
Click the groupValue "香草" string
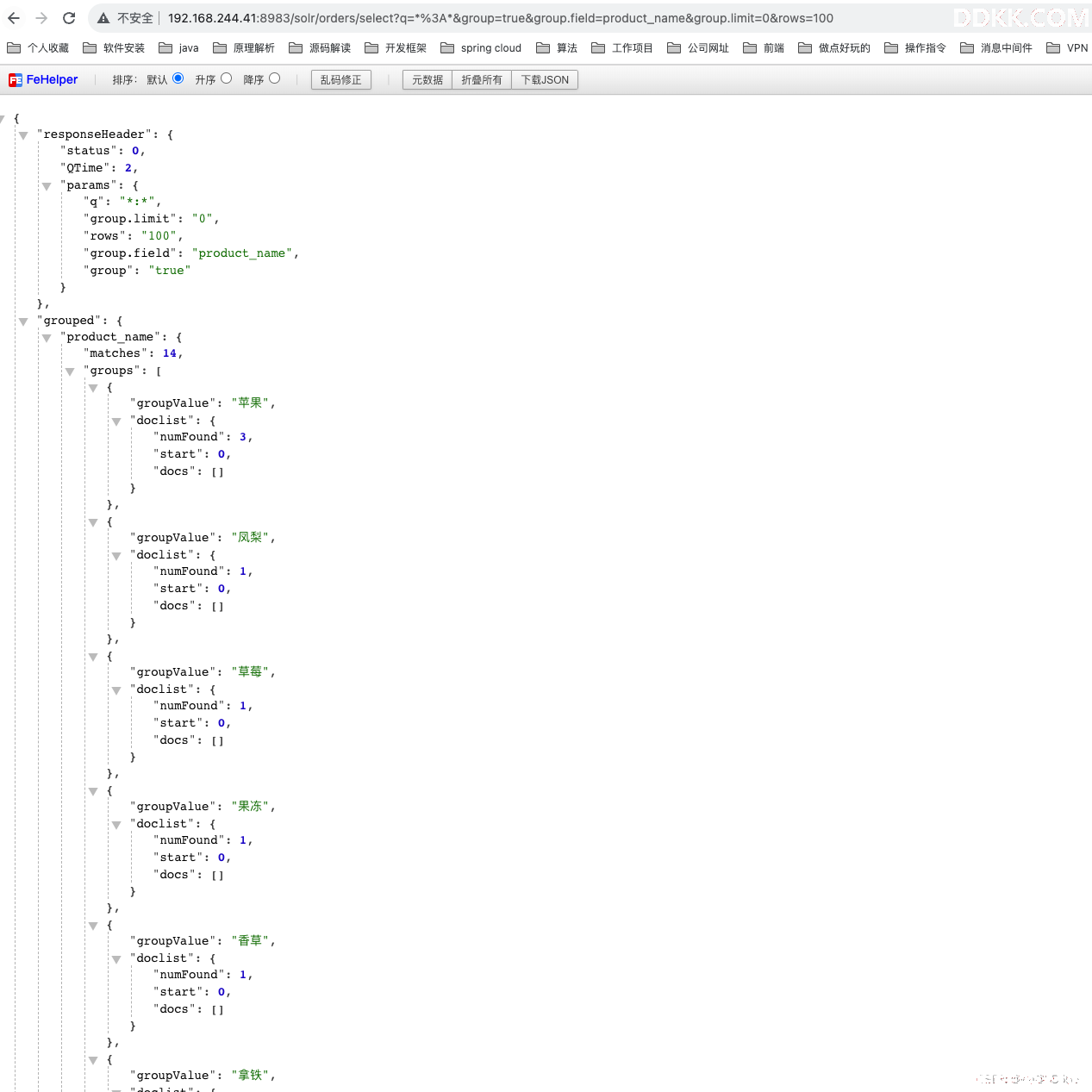point(250,940)
